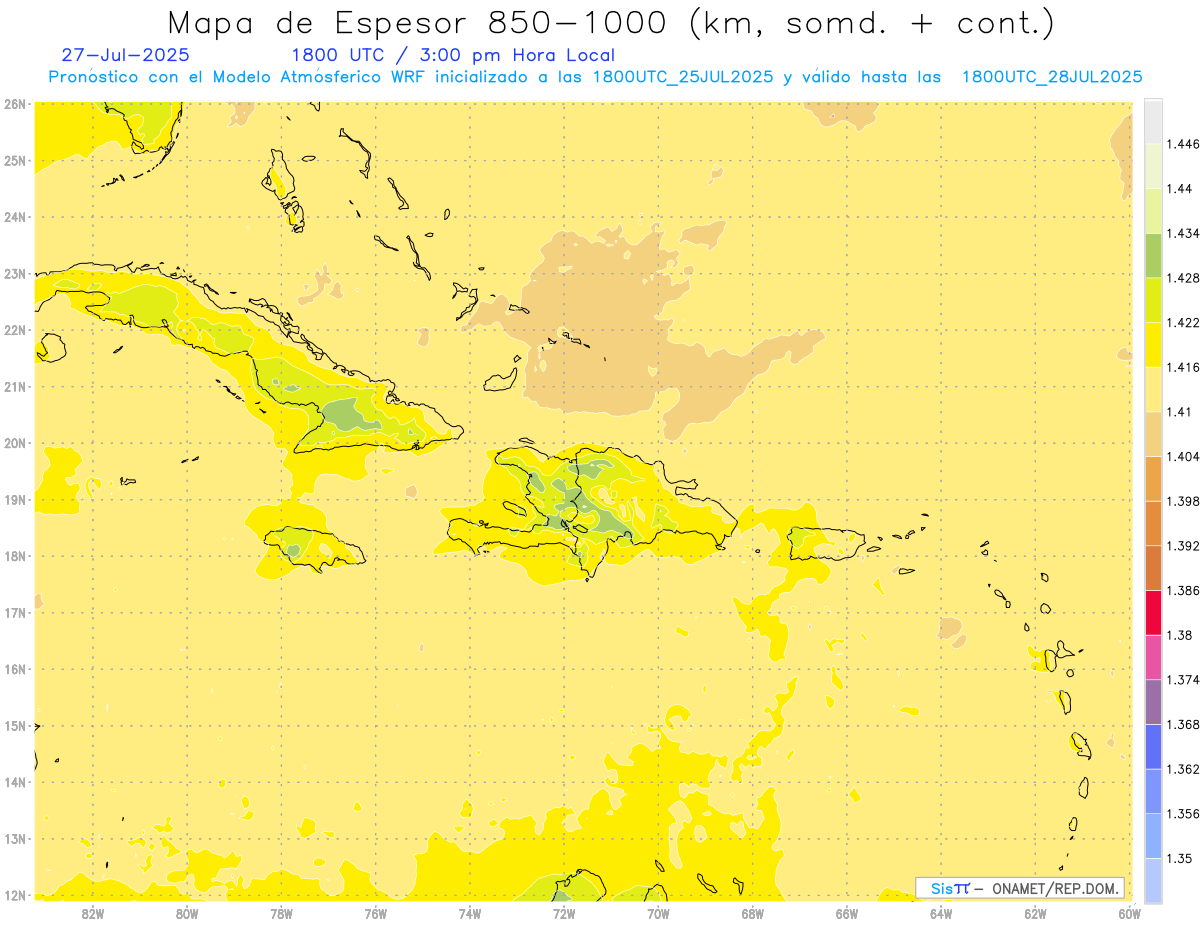Viewport: 1200px width, 927px height.
Task: Click the longitude label '60W'
Action: point(1129,912)
